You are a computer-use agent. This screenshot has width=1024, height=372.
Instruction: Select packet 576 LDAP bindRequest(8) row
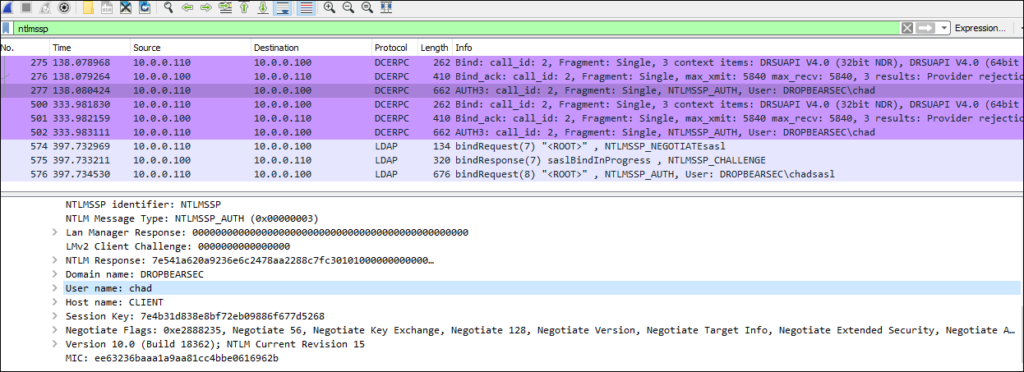coord(512,174)
